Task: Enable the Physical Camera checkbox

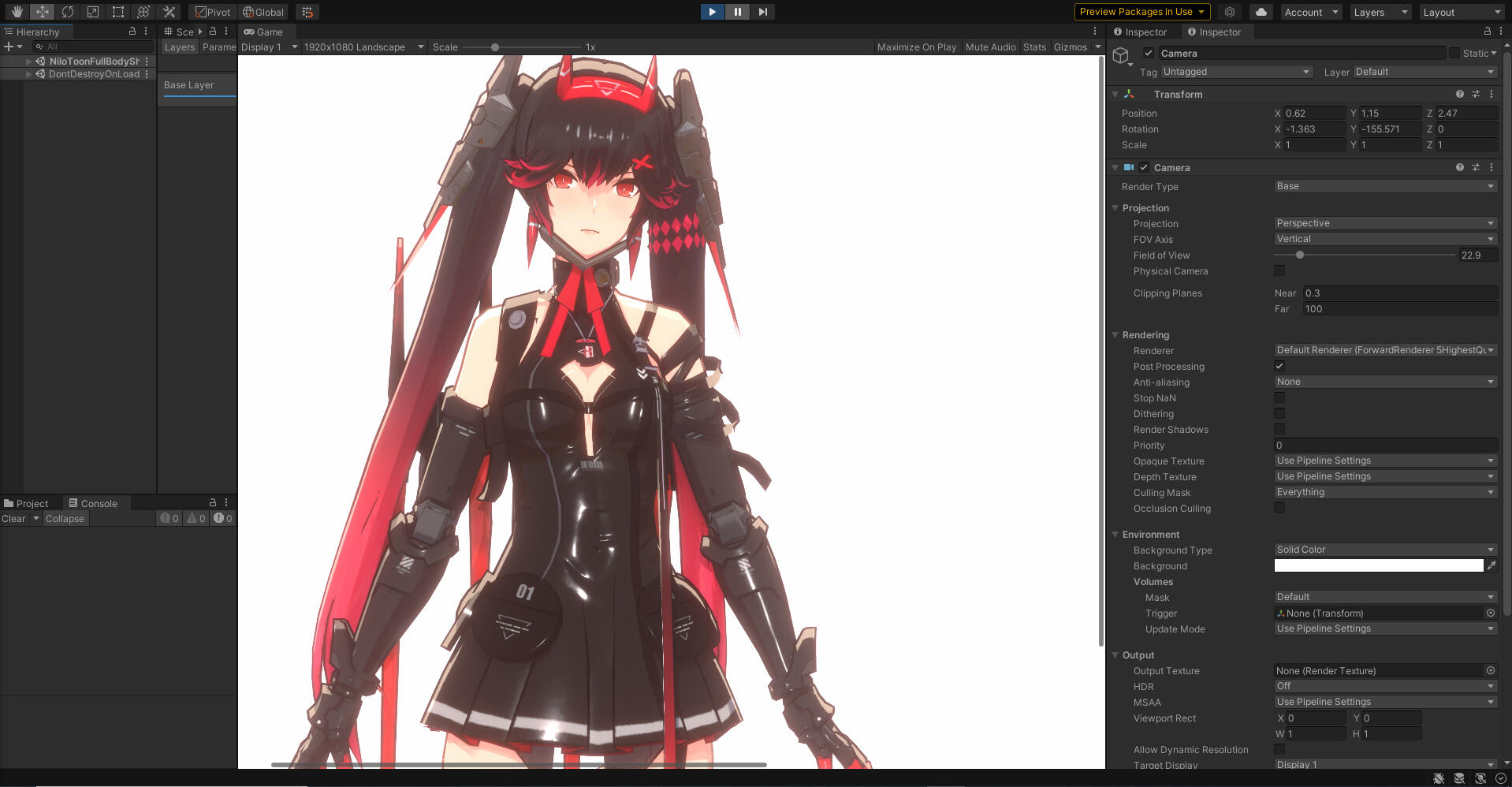Action: click(x=1279, y=270)
